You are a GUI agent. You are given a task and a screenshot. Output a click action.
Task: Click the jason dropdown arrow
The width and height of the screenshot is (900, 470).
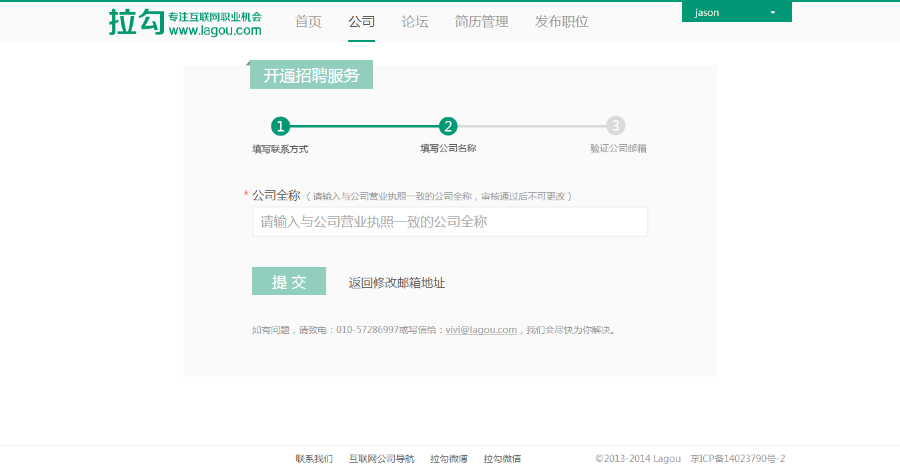point(773,13)
